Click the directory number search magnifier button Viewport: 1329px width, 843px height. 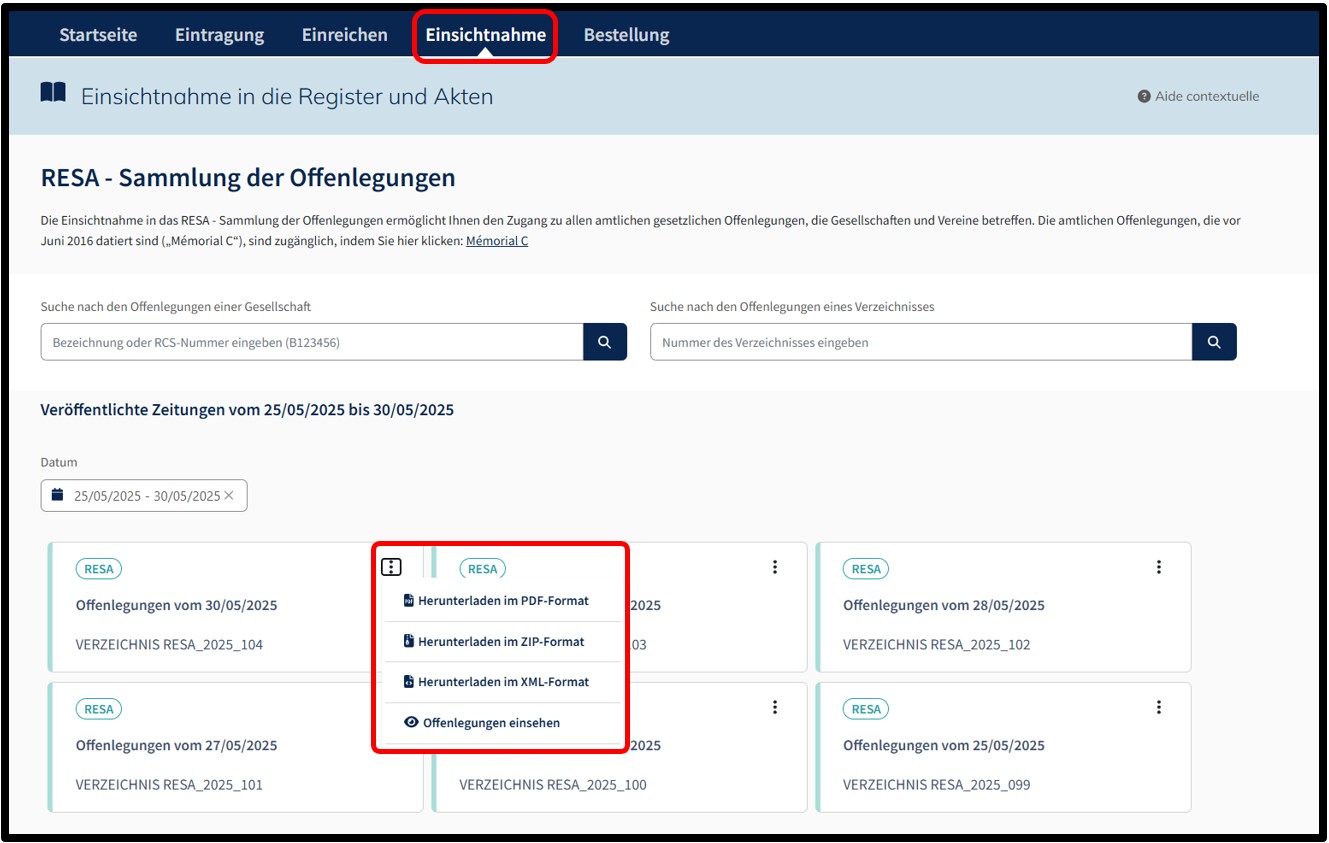[1214, 342]
